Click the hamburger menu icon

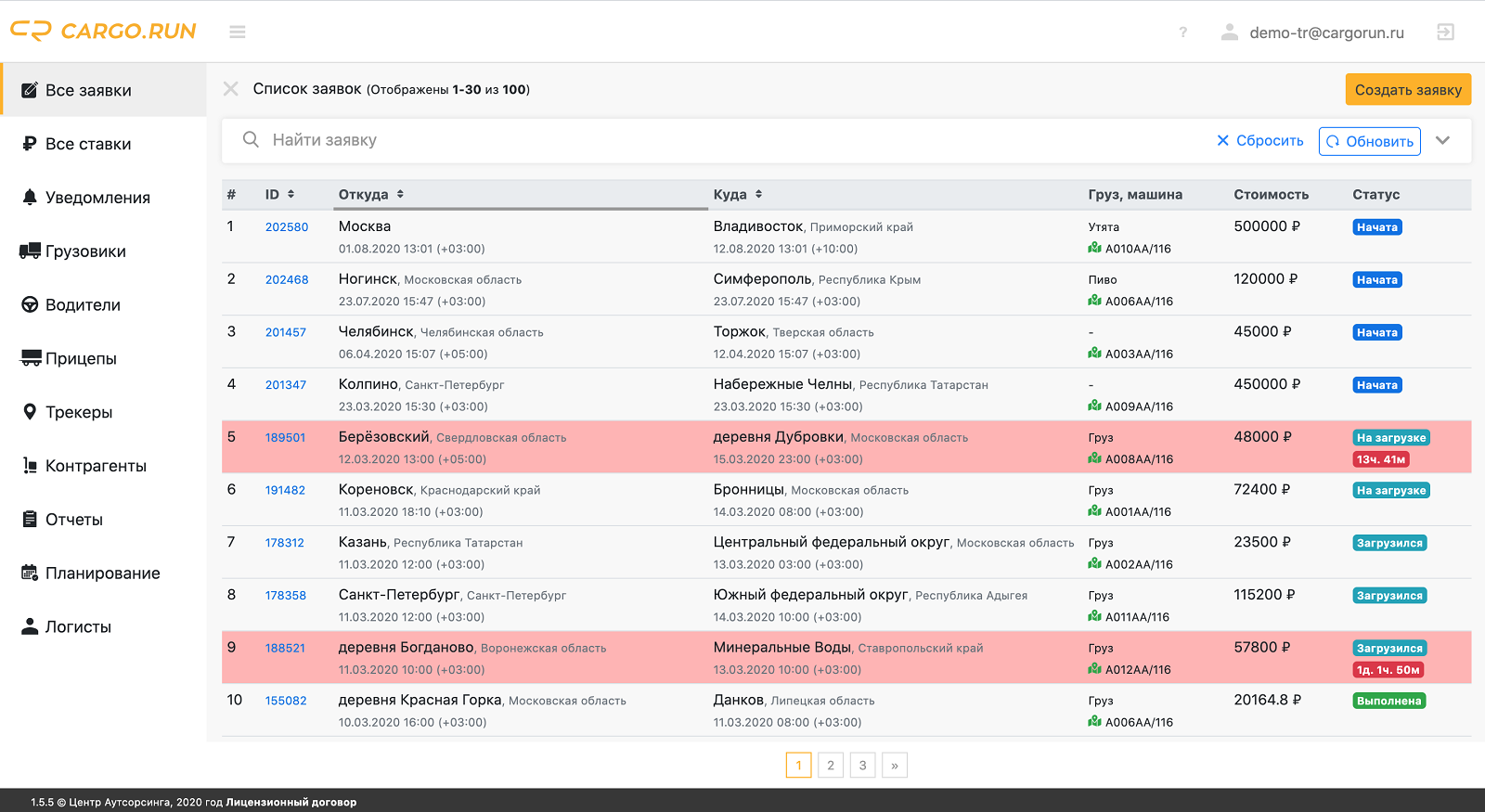tap(238, 32)
